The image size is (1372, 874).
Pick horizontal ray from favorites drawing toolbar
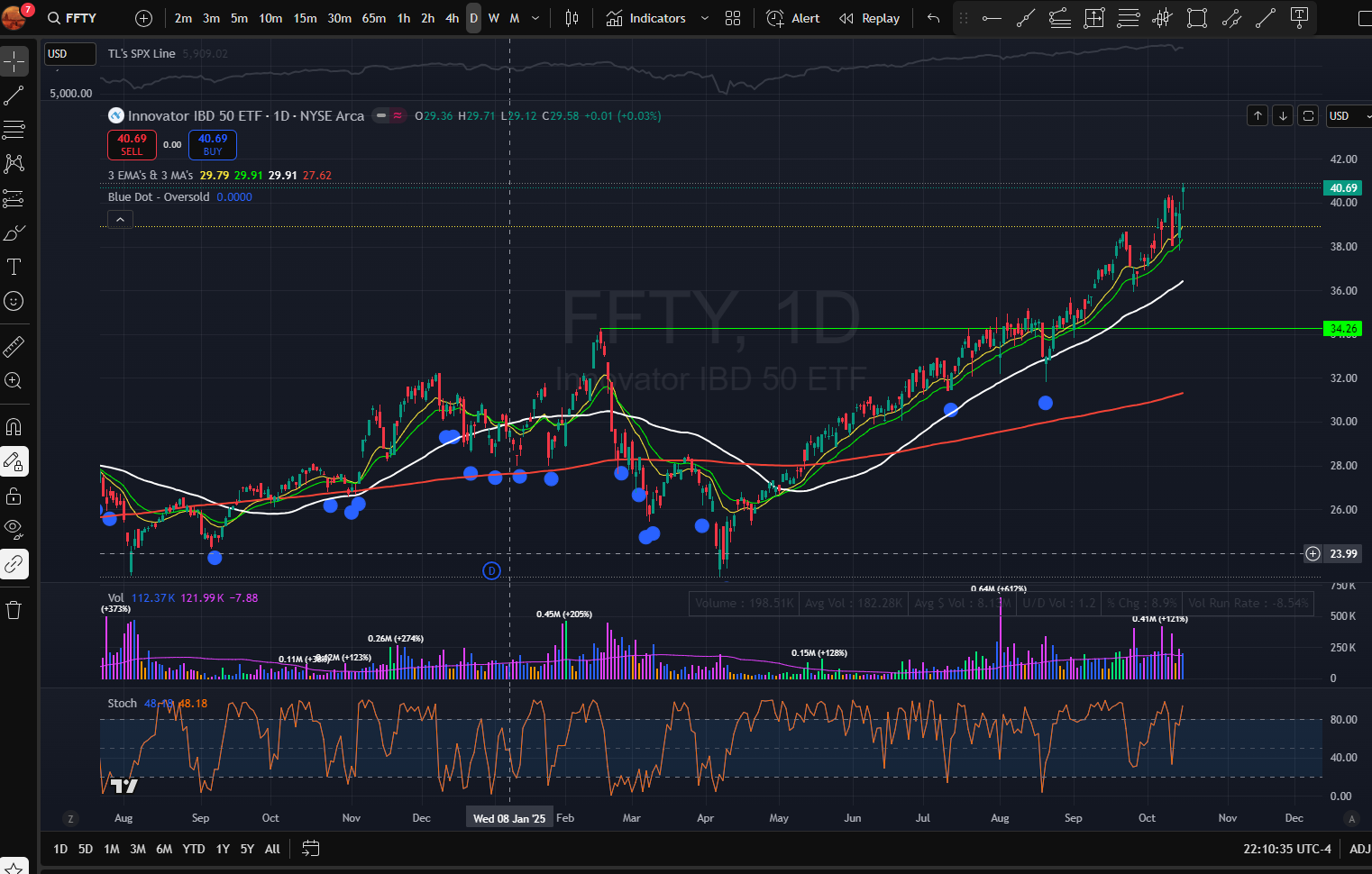(992, 18)
